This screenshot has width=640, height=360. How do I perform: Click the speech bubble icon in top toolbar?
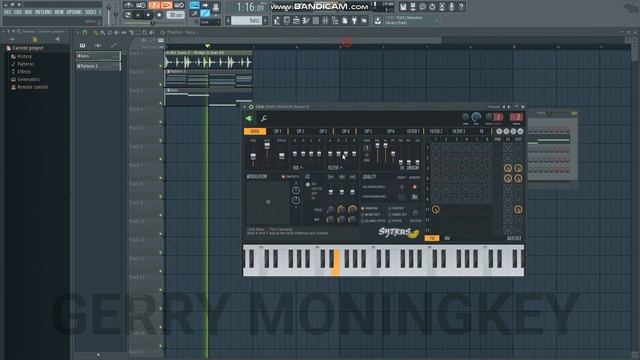pyautogui.click(x=423, y=7)
